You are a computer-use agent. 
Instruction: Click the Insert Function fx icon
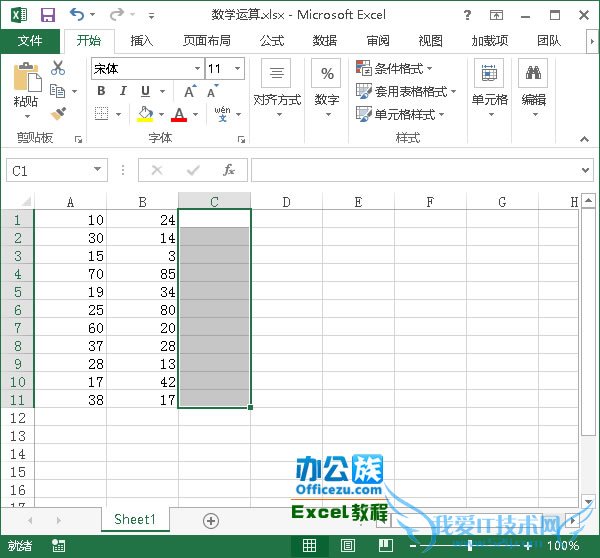coord(229,170)
